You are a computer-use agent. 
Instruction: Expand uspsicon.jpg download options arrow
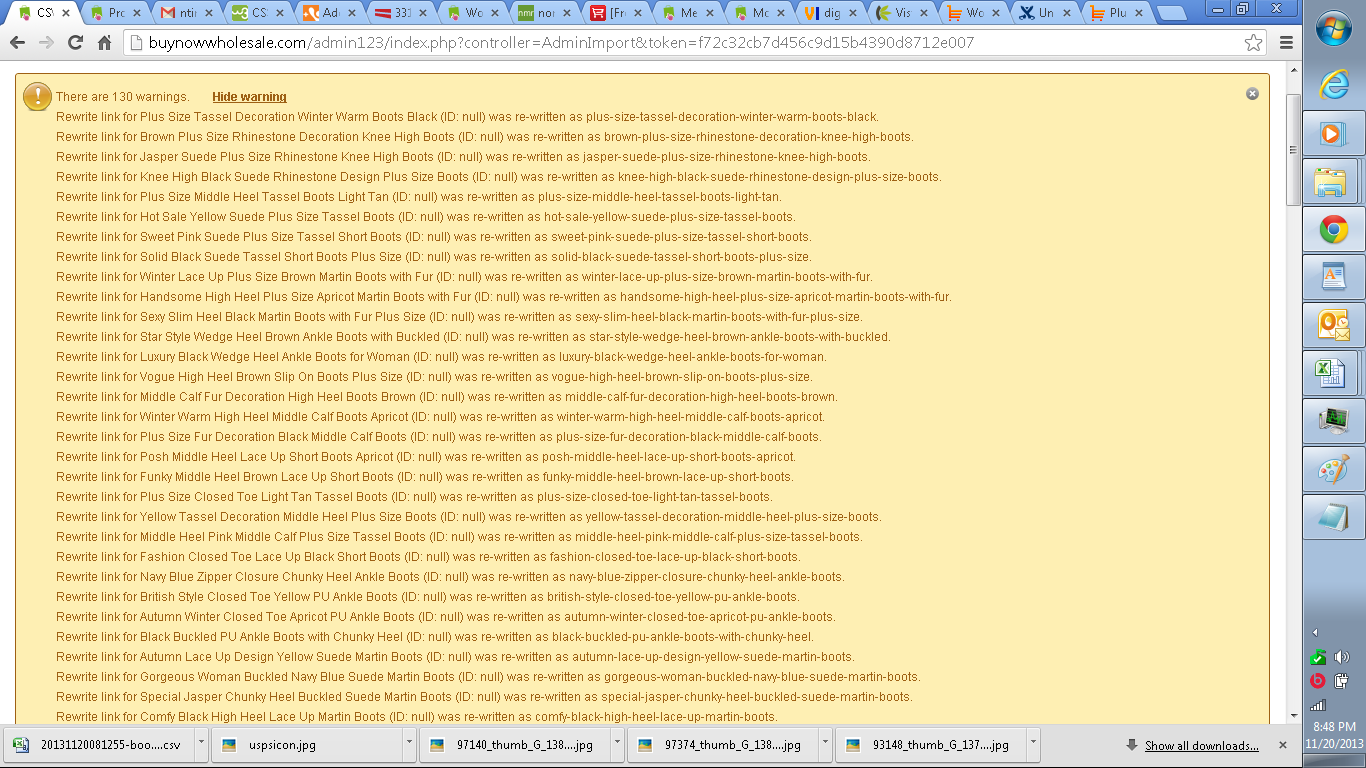coord(409,745)
